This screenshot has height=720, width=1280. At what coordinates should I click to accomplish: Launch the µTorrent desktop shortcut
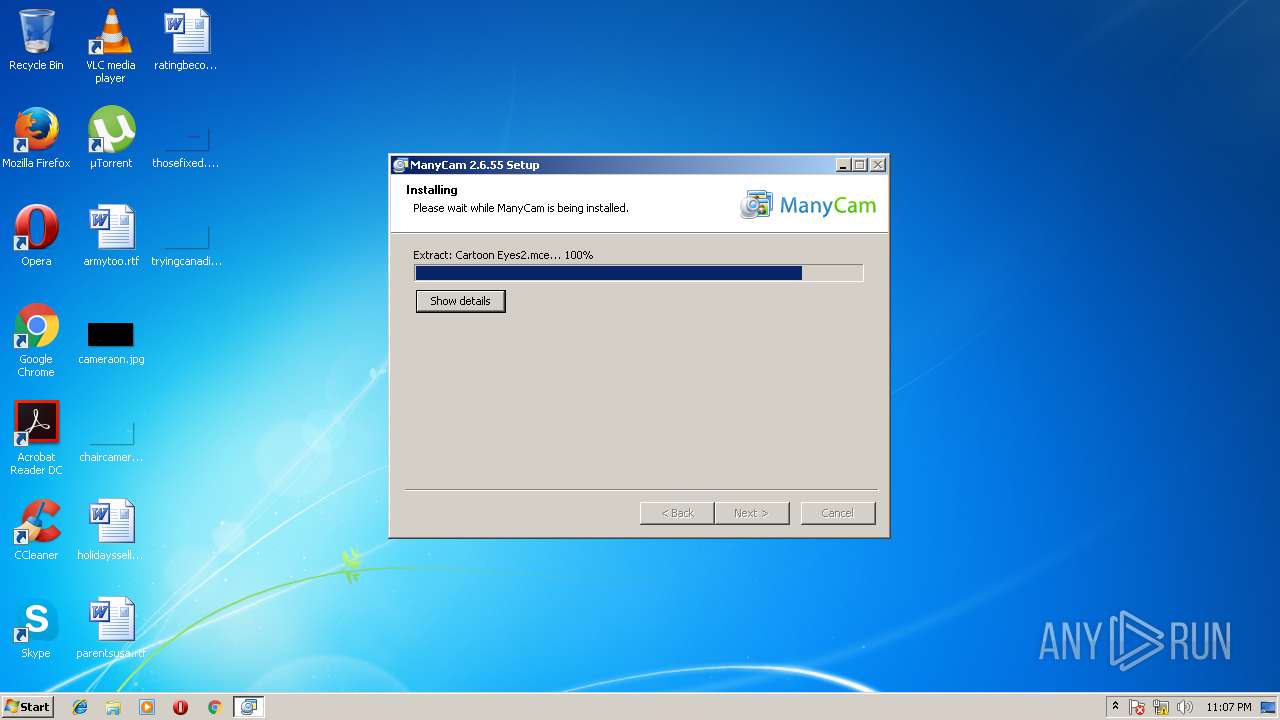pyautogui.click(x=110, y=138)
